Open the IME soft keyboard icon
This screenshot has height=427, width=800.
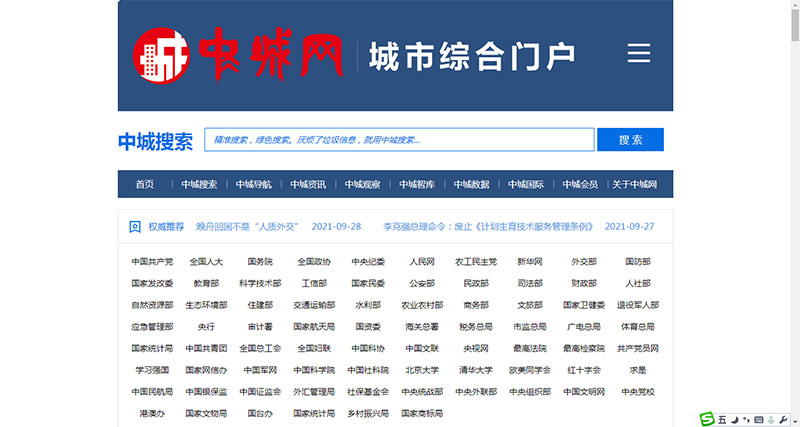(x=757, y=418)
